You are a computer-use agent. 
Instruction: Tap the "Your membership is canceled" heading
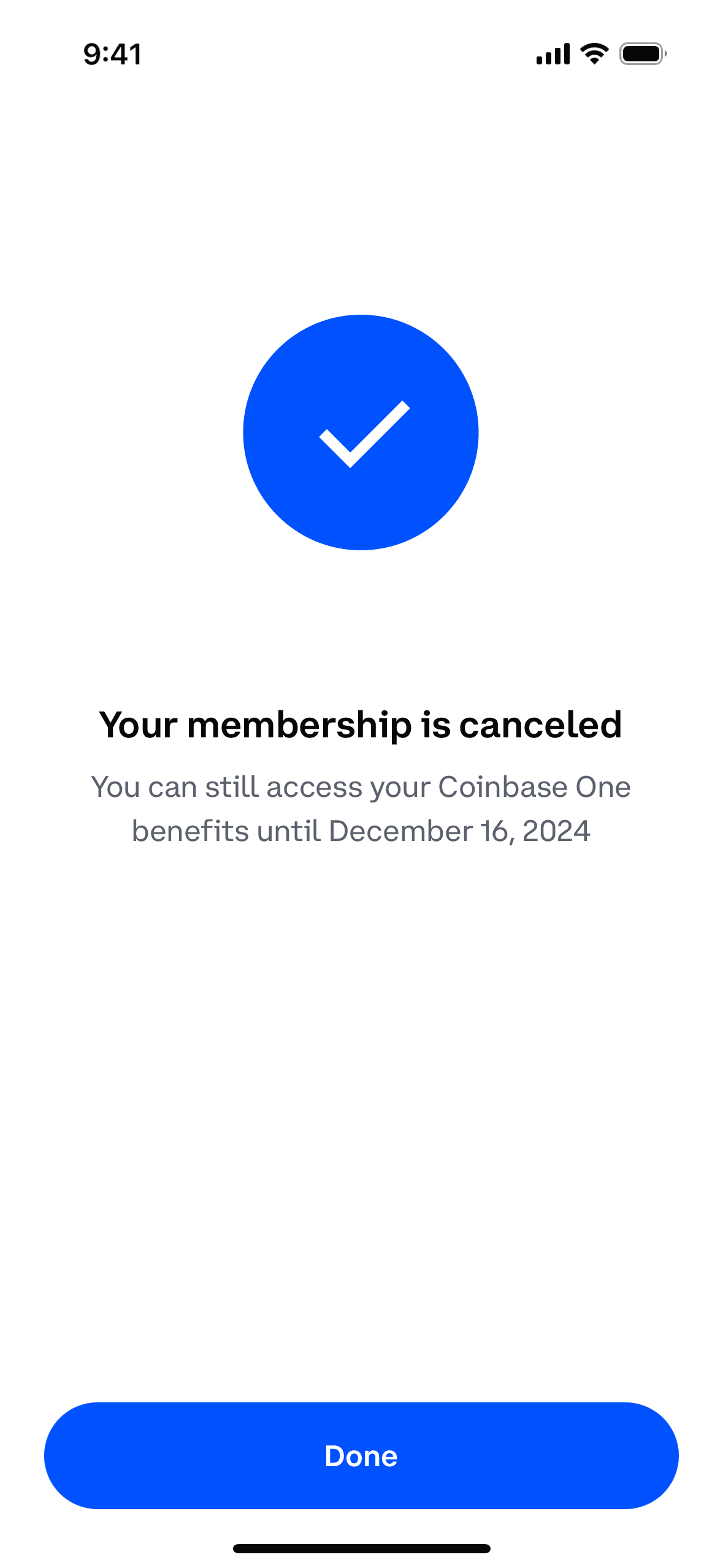coord(361,724)
